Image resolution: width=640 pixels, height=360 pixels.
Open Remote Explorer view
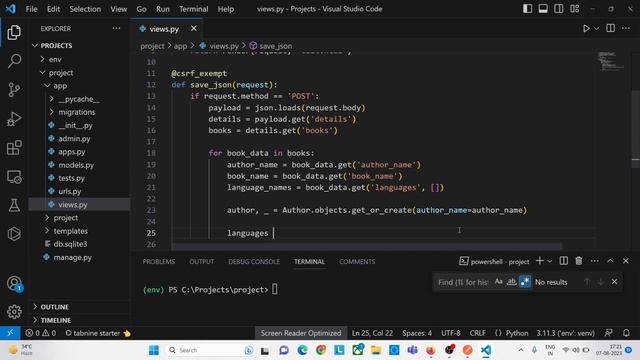coord(14,177)
